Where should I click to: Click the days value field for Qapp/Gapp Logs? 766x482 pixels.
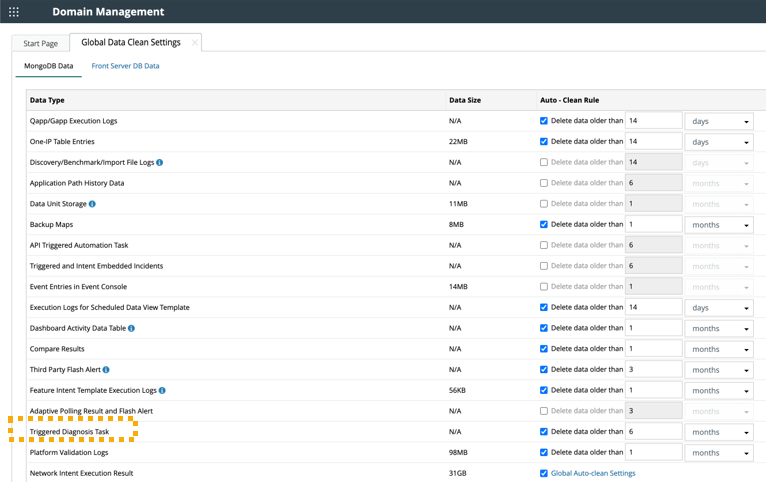(x=653, y=121)
